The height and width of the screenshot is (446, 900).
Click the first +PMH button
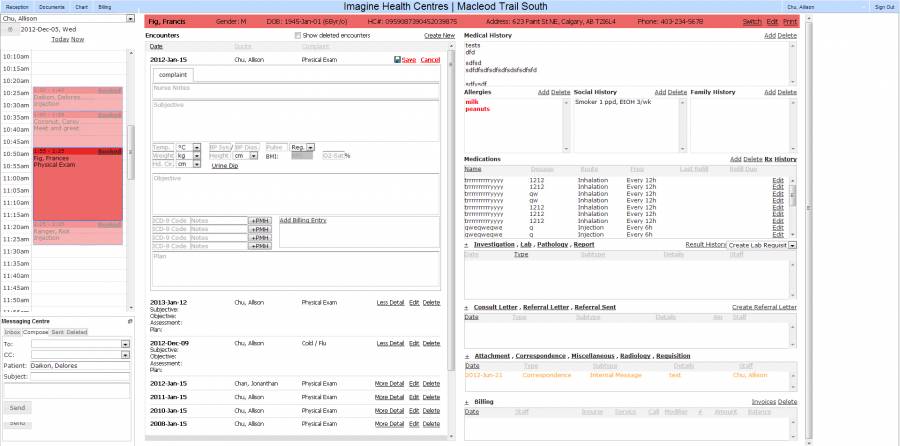[x=260, y=220]
